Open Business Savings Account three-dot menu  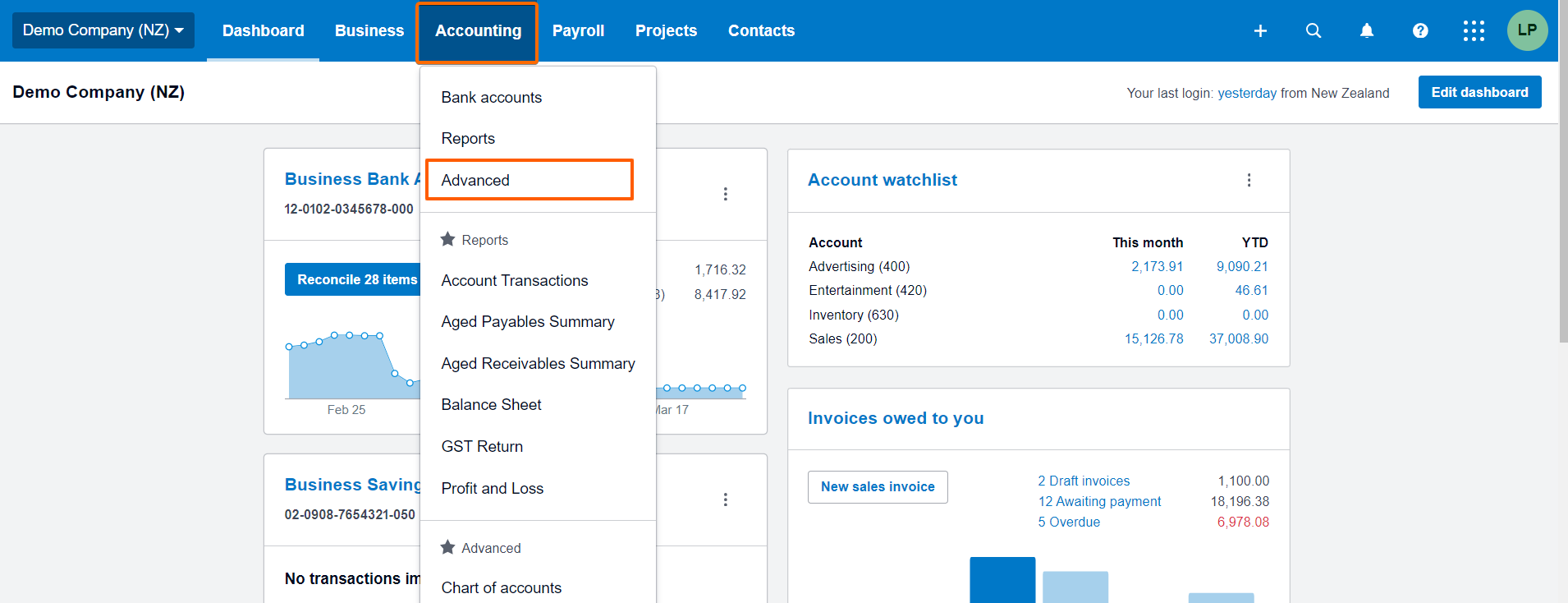725,499
